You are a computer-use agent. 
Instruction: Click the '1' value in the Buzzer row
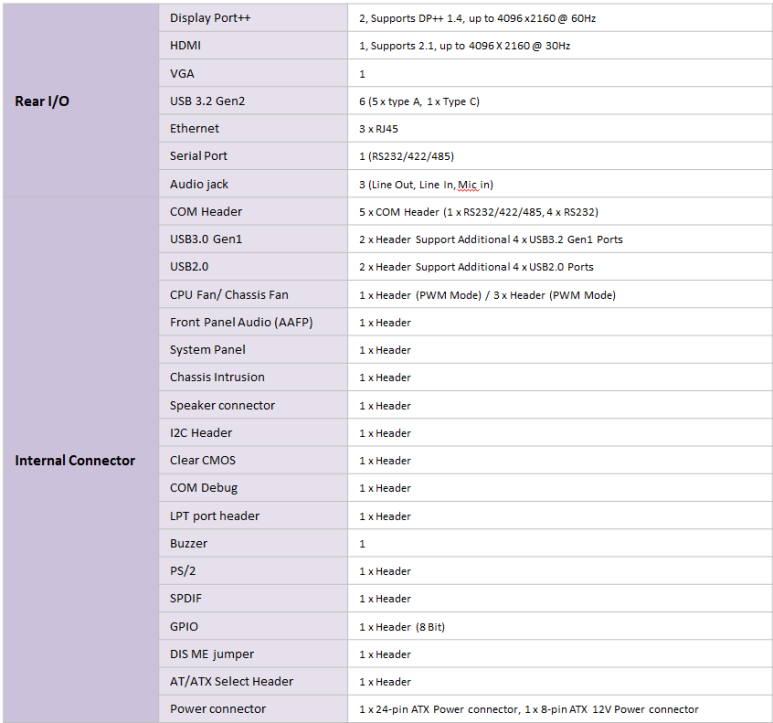[x=362, y=544]
